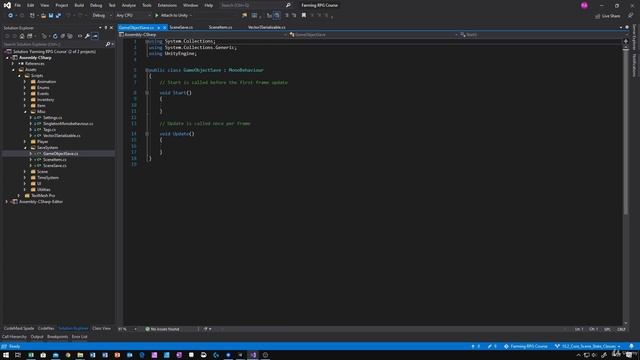The height and width of the screenshot is (360, 640).
Task: Click the notifications bell in status bar
Action: point(631,346)
